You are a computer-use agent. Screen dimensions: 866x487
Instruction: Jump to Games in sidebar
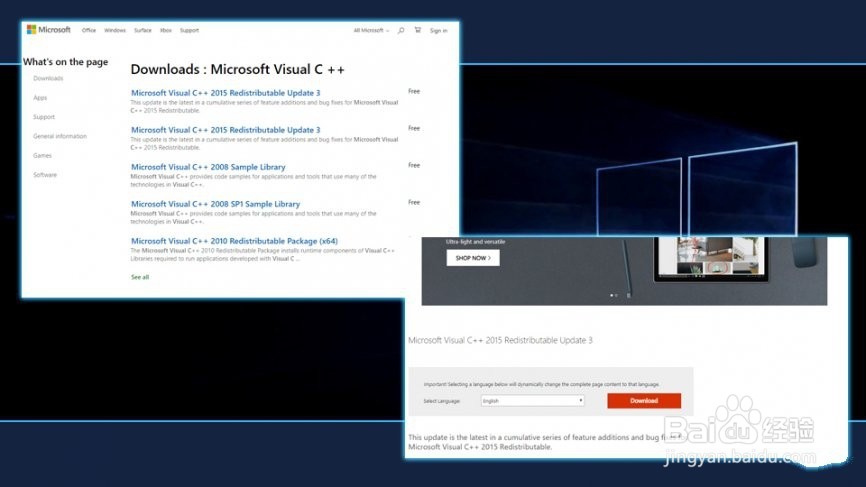42,156
